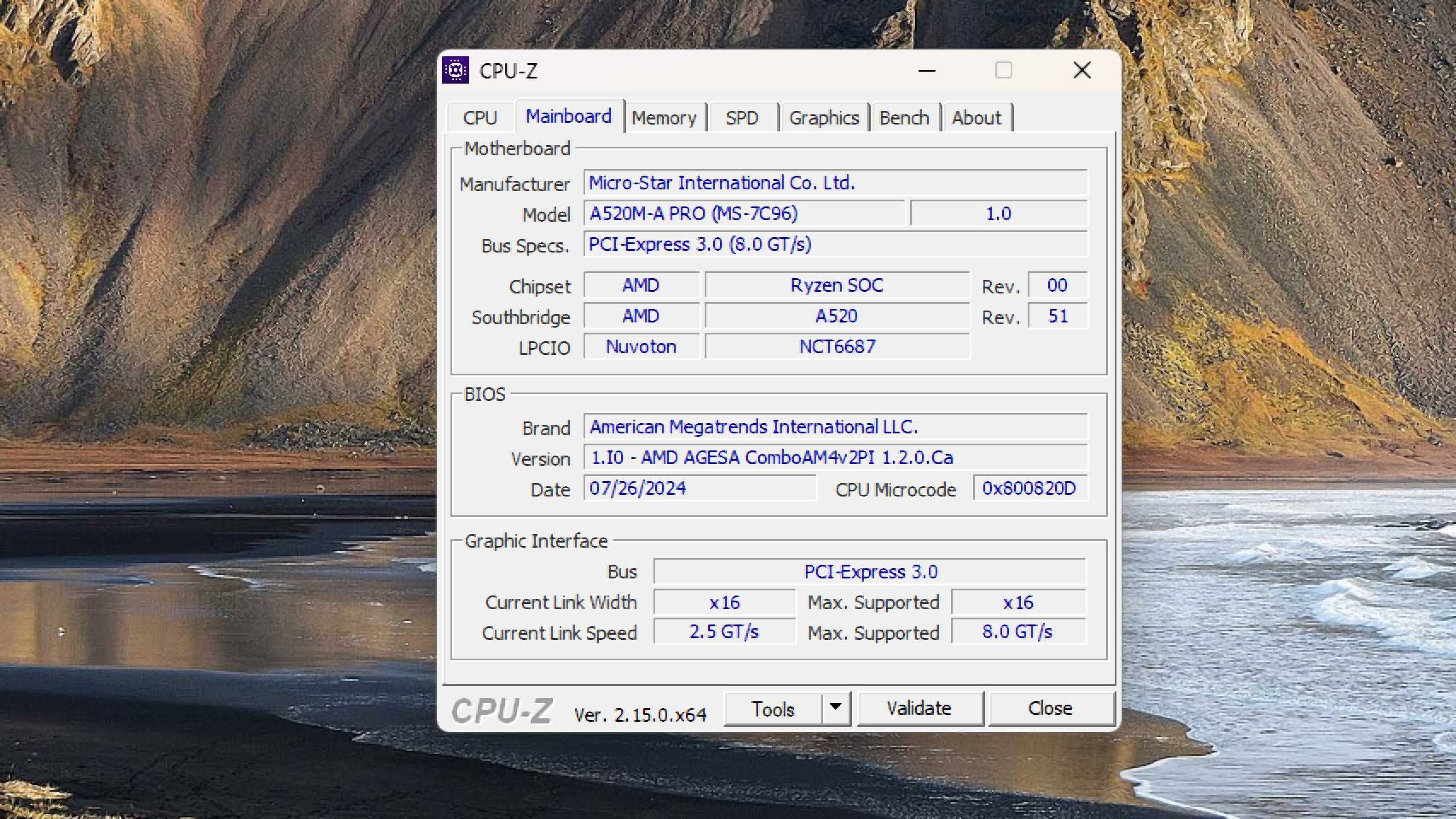Select the Model field A520M-A PRO (MS-7C96)
This screenshot has height=819, width=1456.
744,213
